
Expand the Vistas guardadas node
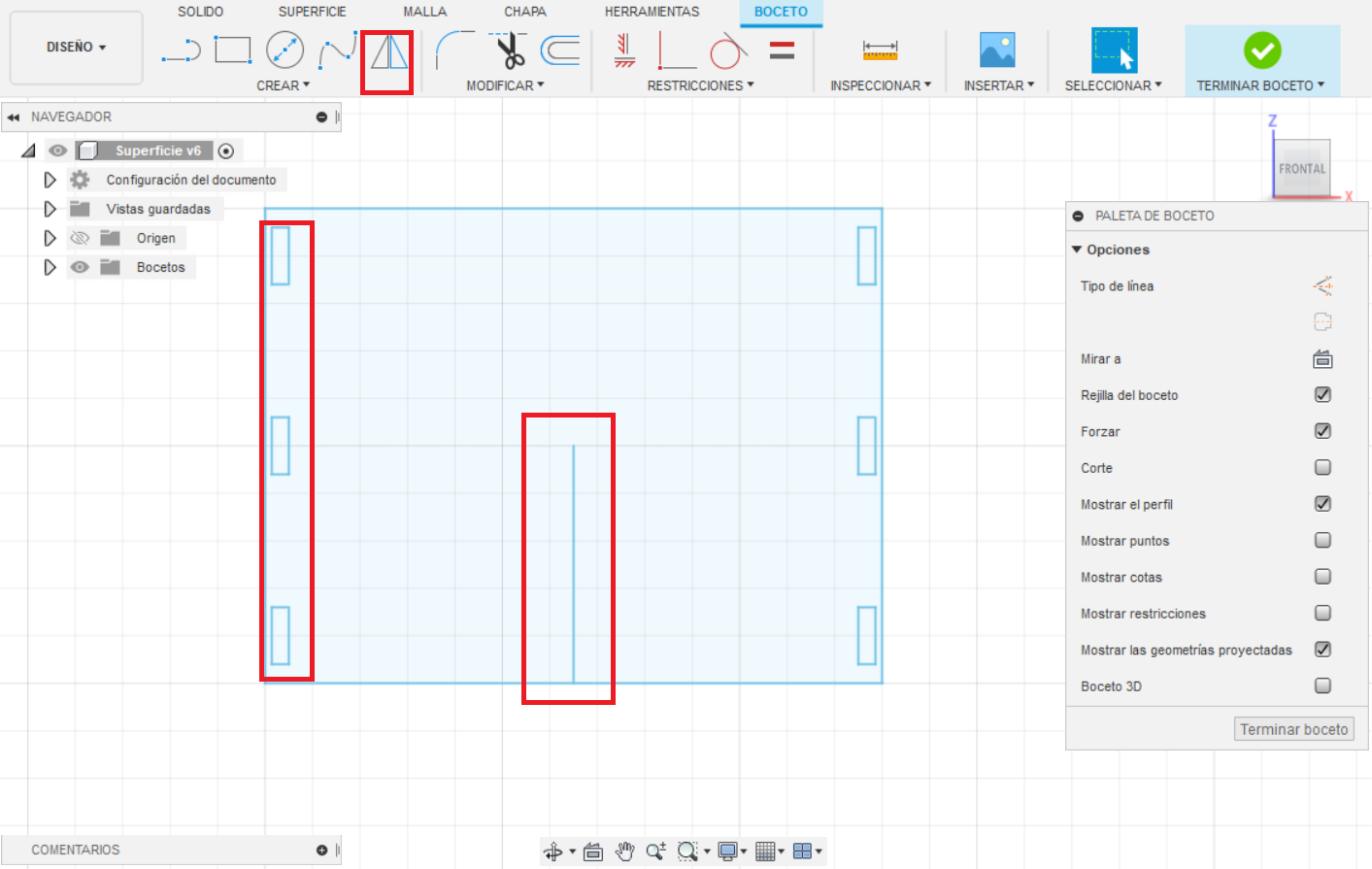pos(50,209)
